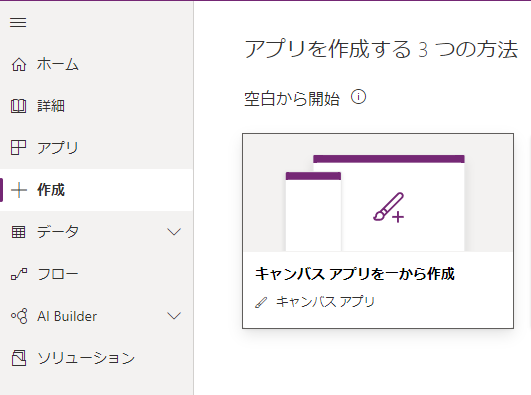Click the アプリ grid icon

[x=18, y=148]
